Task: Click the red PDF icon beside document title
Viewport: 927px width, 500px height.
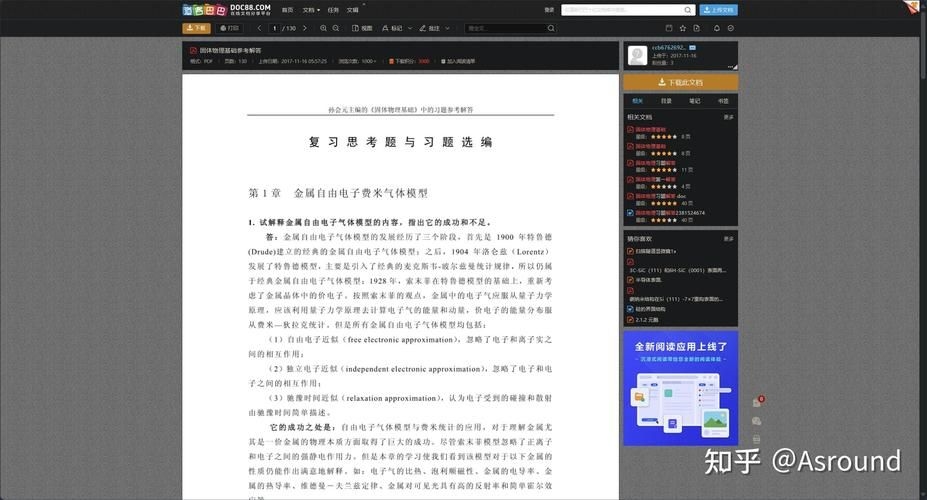Action: coord(193,50)
